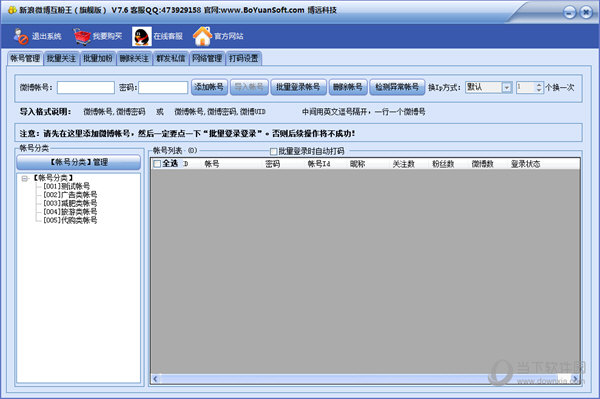Image resolution: width=600 pixels, height=399 pixels.
Task: Open the 换Ip方式 dropdown arrow
Action: (507, 88)
